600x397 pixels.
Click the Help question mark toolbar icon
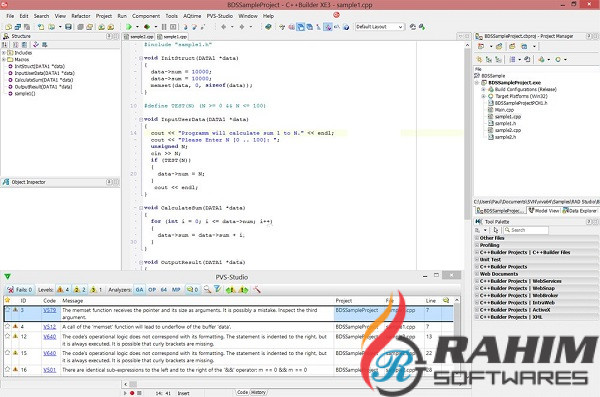[x=346, y=27]
